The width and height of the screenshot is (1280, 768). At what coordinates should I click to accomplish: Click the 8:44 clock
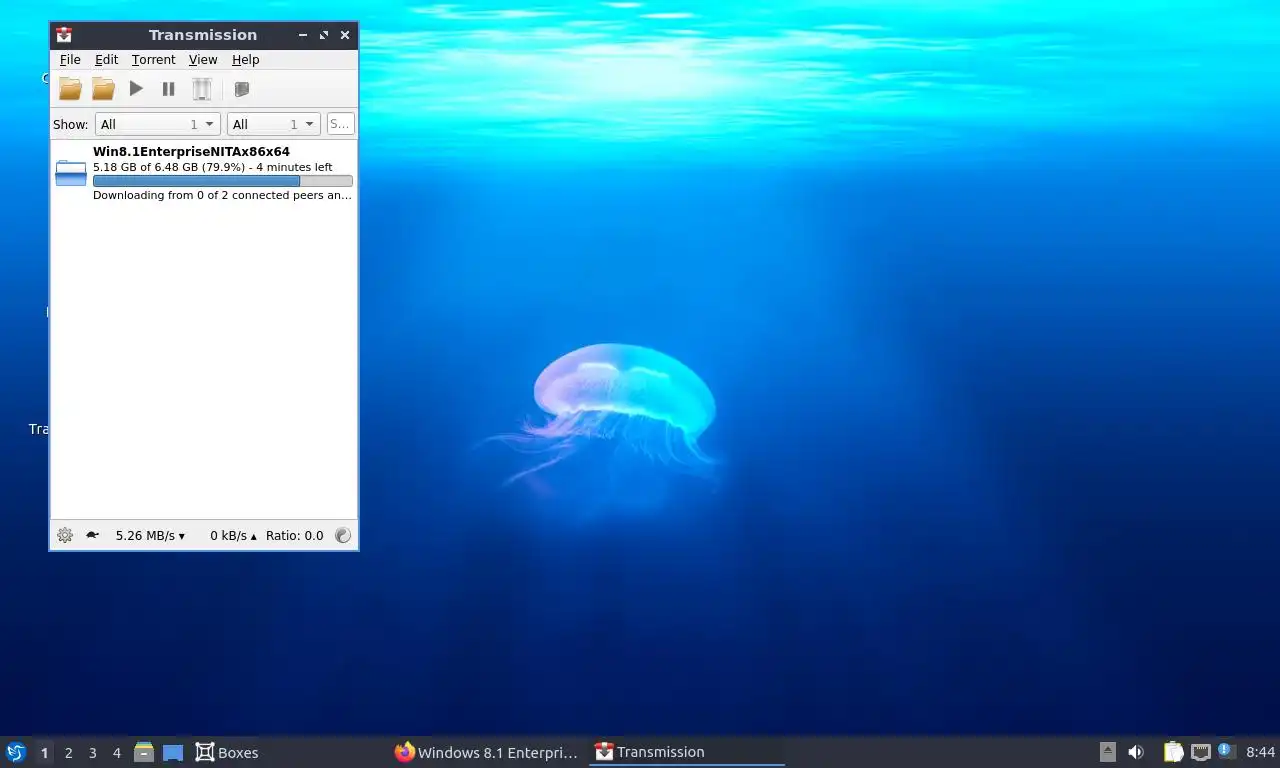pyautogui.click(x=1261, y=752)
